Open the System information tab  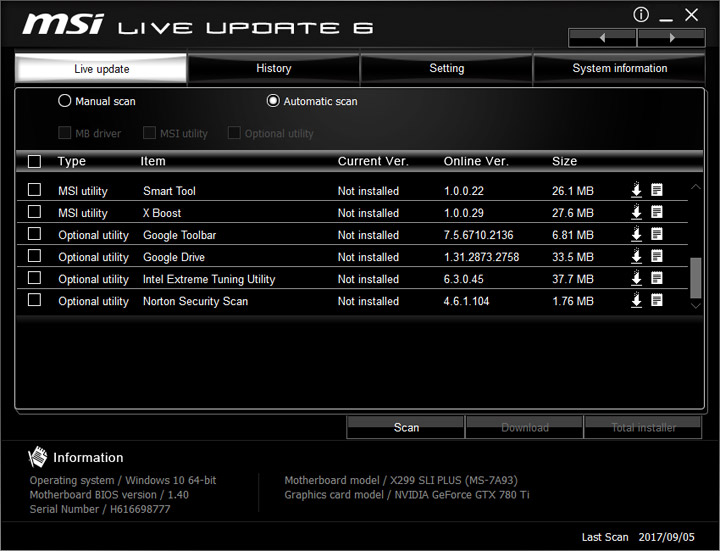[619, 68]
